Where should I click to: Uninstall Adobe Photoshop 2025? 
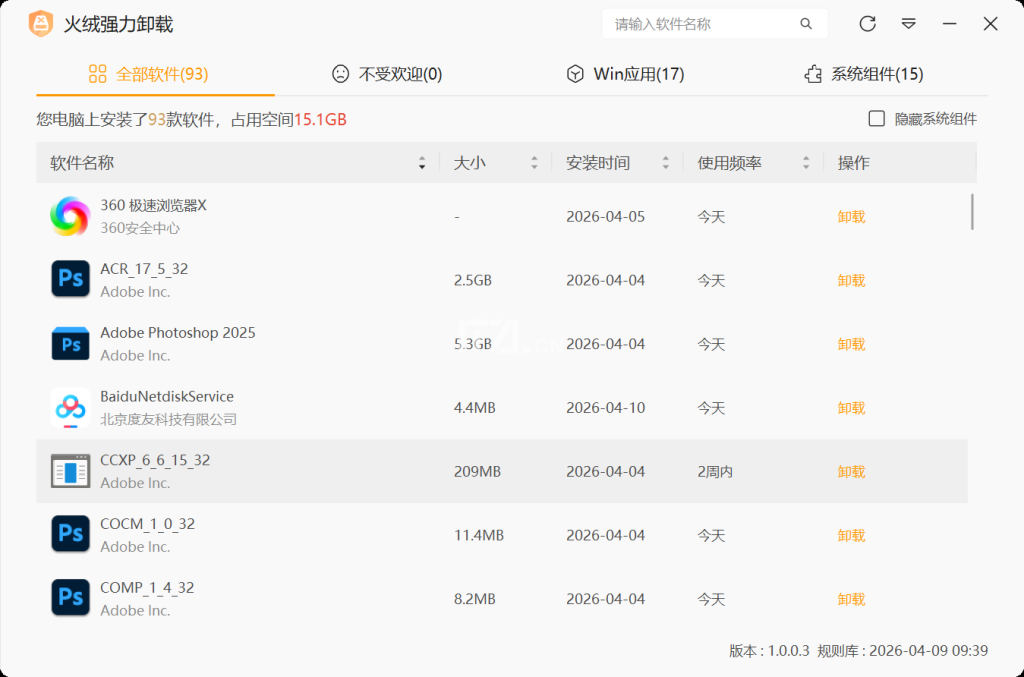point(852,344)
